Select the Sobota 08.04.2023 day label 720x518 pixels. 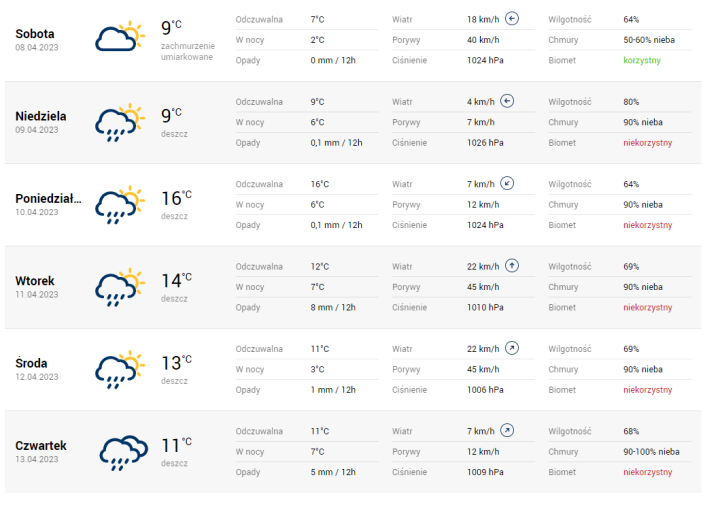36,39
